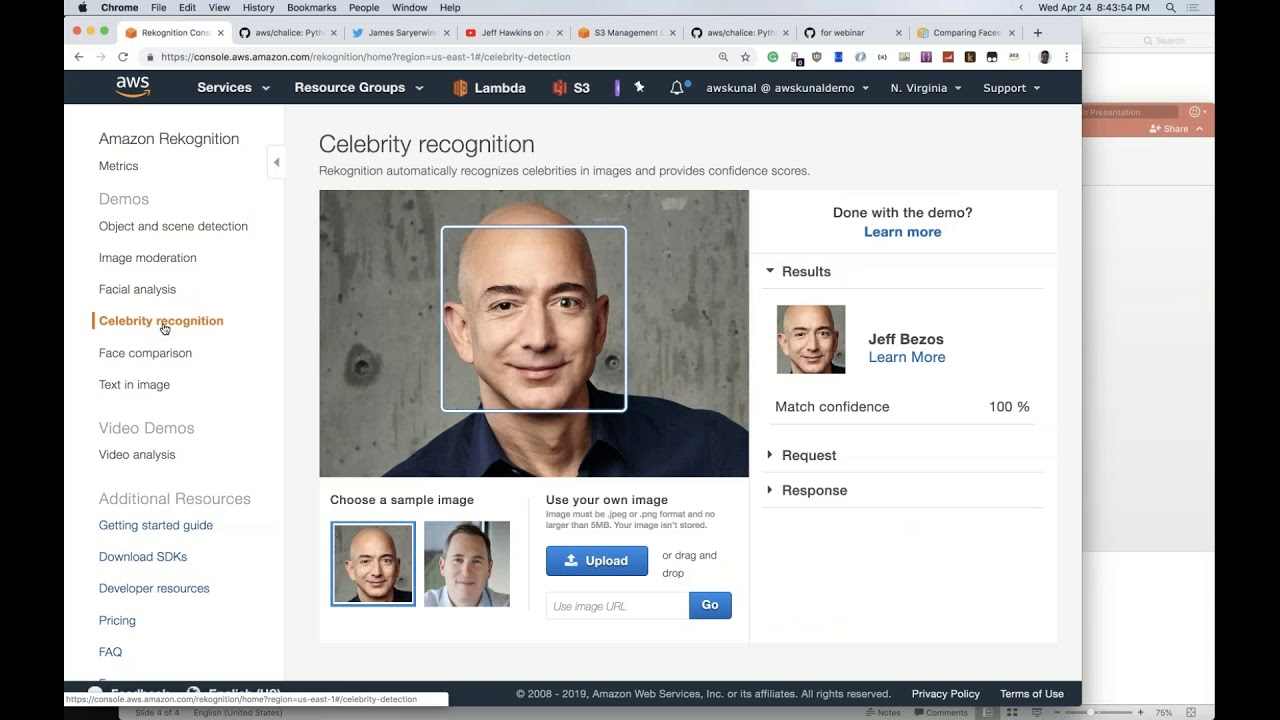Collapse the Results section
Screen dimensions: 1280x720
click(x=770, y=271)
